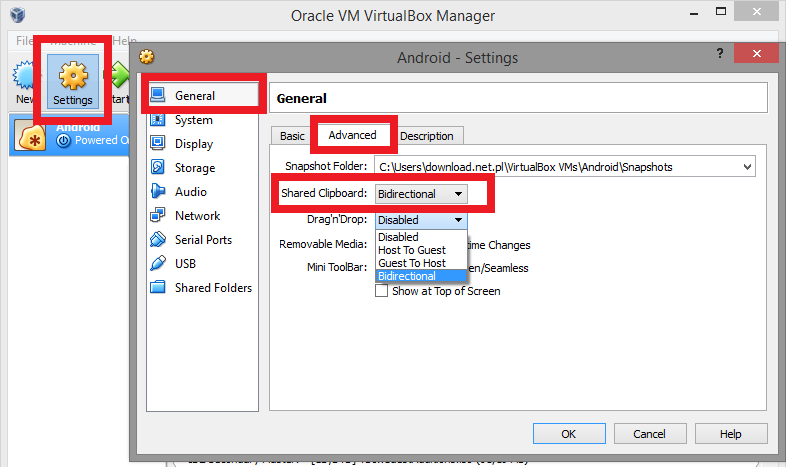Click the Help button in dialog
Viewport: 786px width, 467px height.
(x=731, y=433)
